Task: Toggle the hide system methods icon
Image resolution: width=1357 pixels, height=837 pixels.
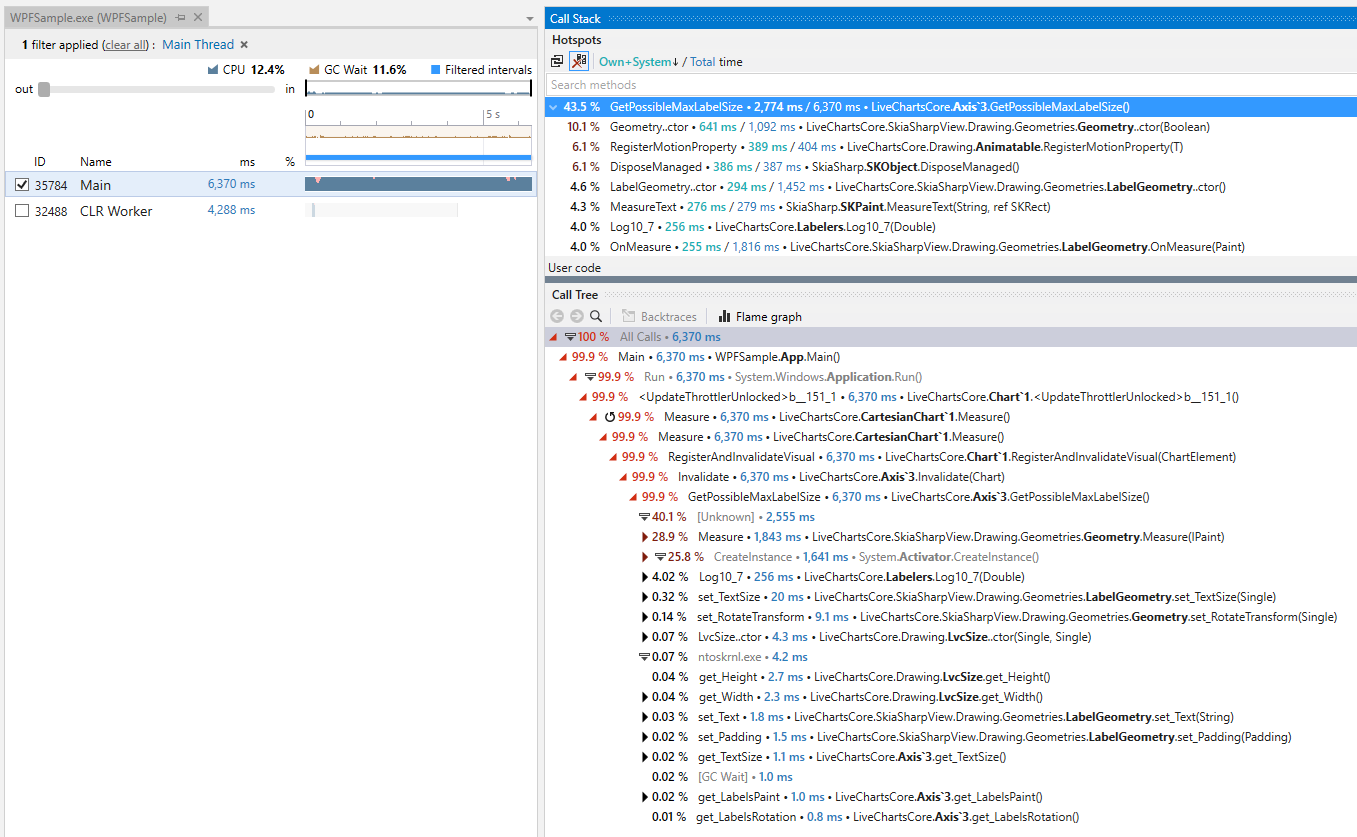Action: (x=579, y=61)
